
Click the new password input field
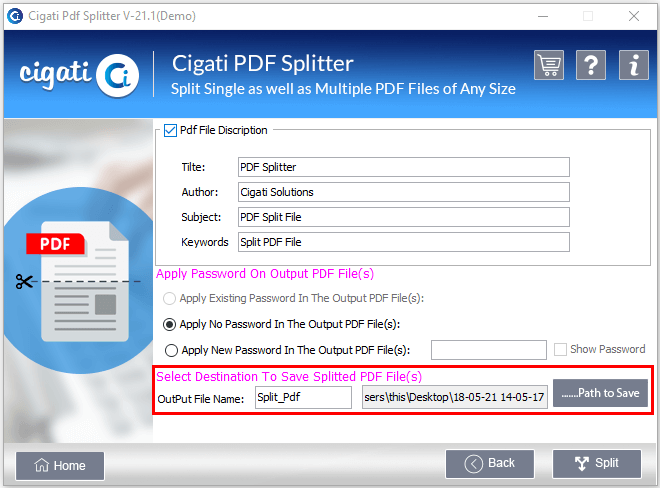coord(489,350)
